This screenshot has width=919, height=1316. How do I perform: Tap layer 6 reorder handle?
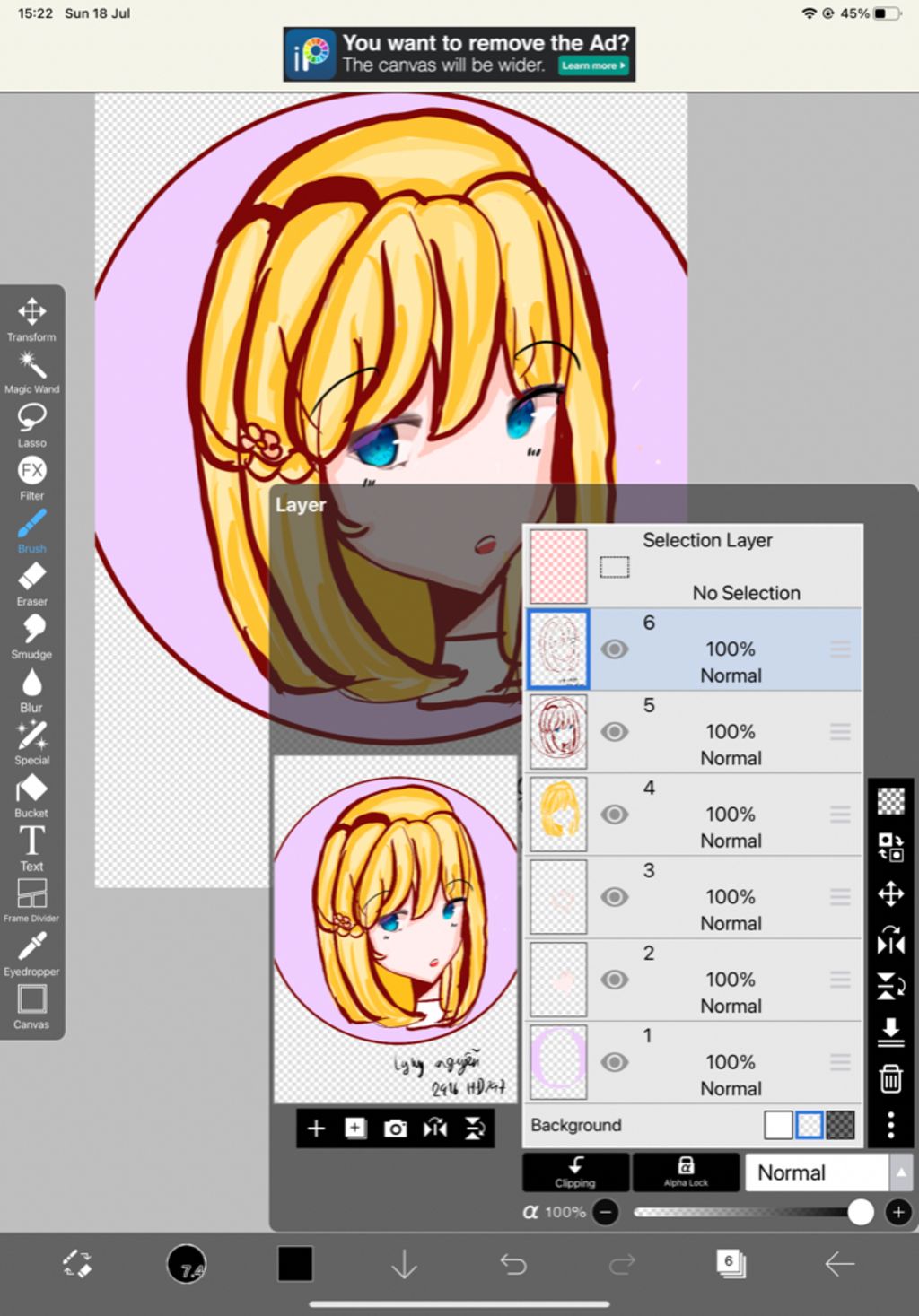click(x=840, y=649)
